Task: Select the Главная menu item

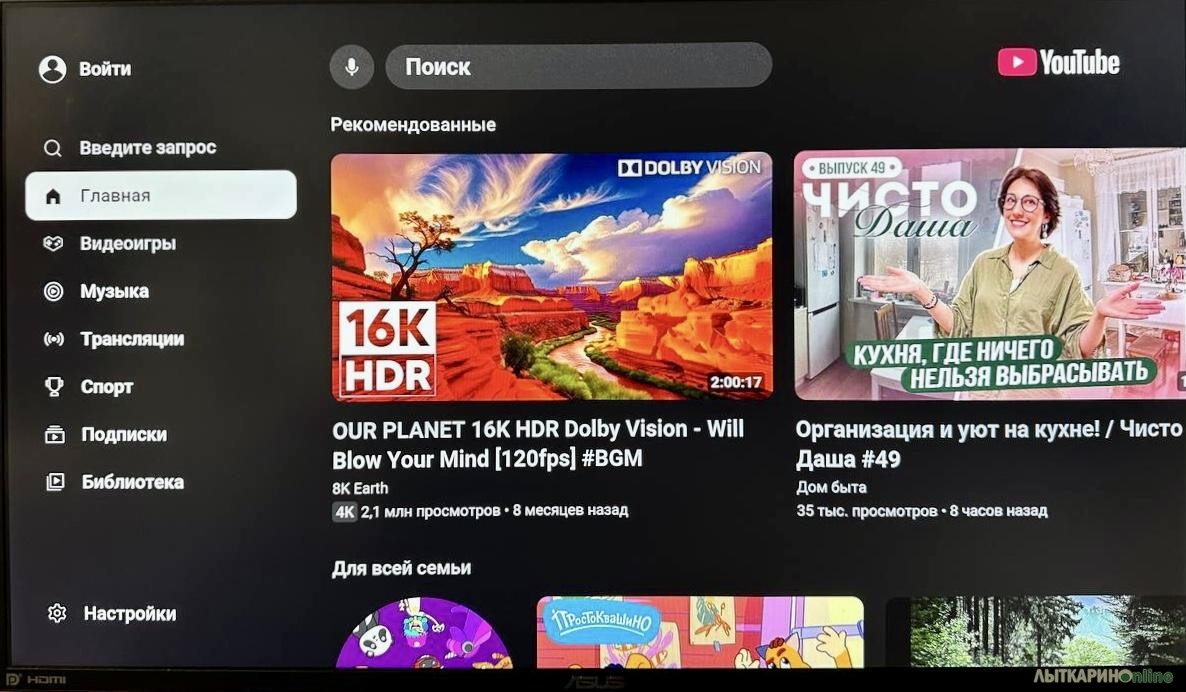Action: click(x=161, y=195)
